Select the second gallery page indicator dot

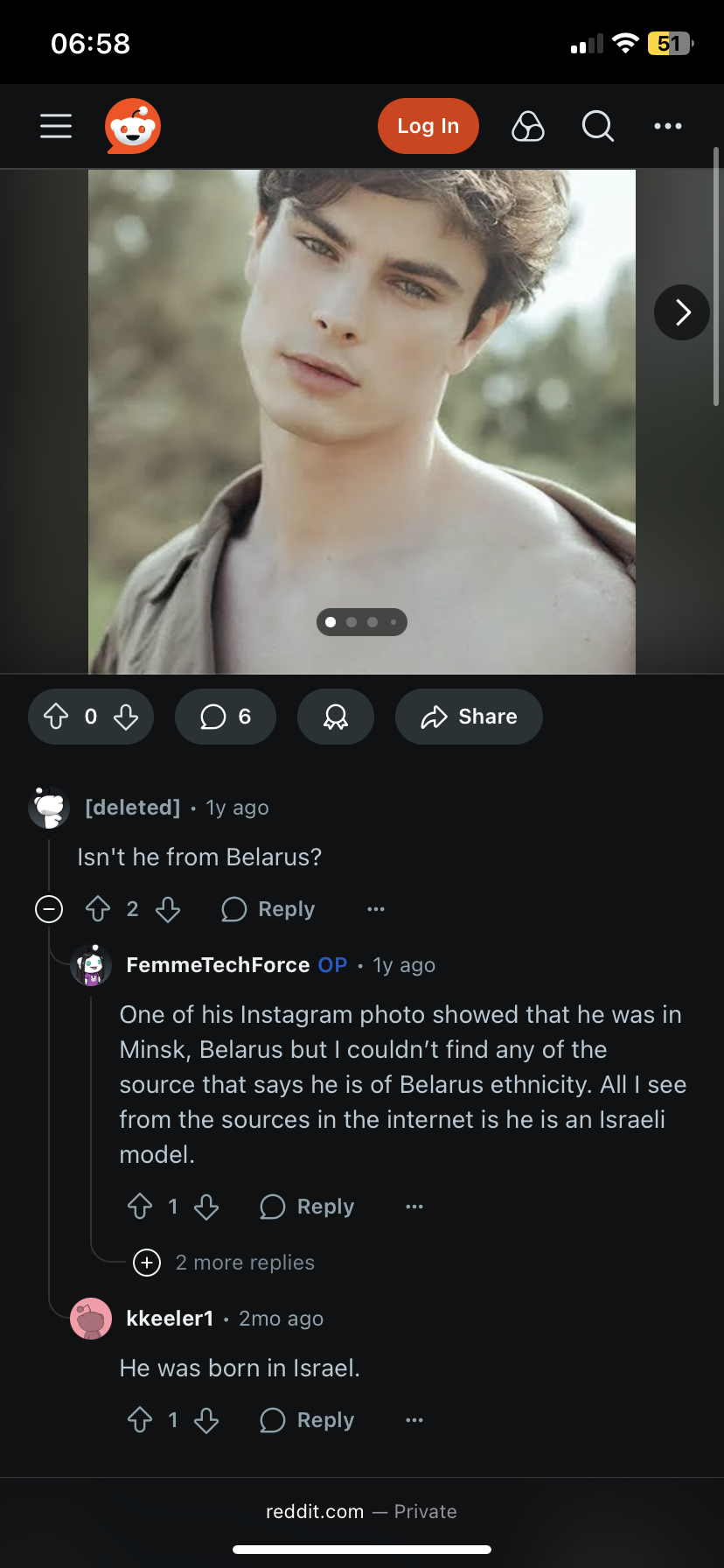coord(352,622)
